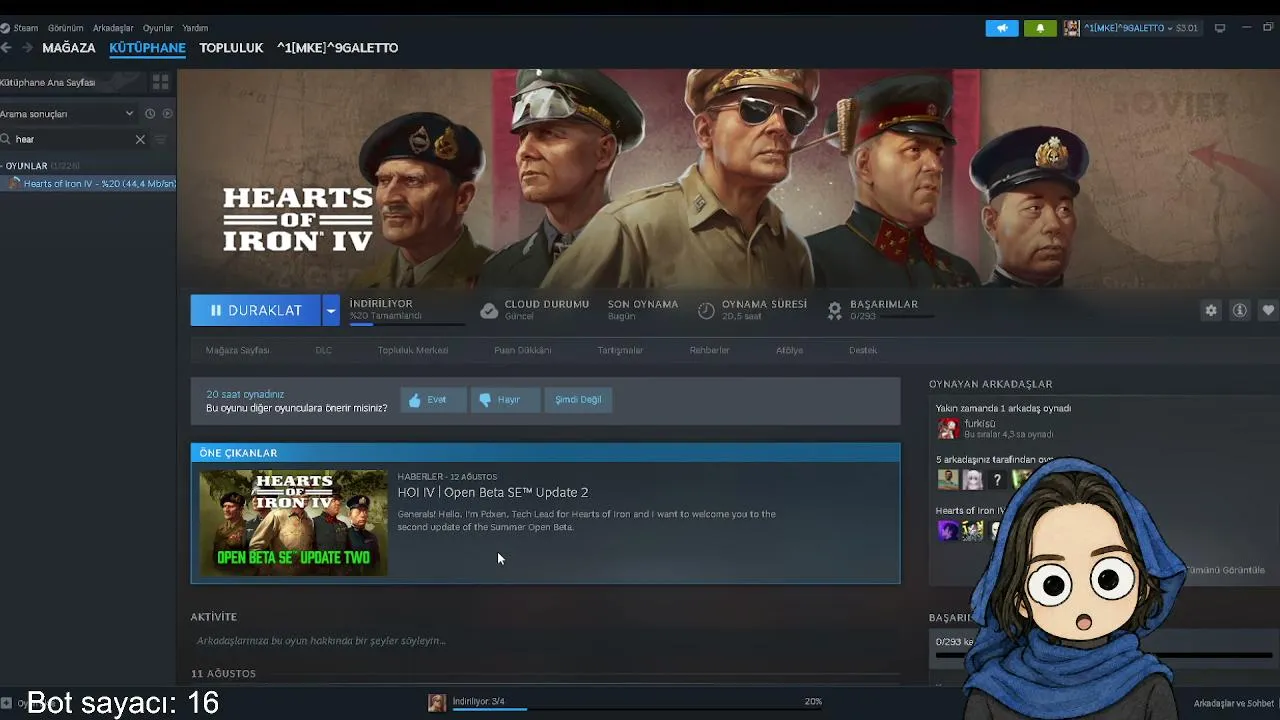Open HOI IV Open Beta SE Update 2 headline
Image resolution: width=1280 pixels, height=720 pixels.
(x=492, y=492)
